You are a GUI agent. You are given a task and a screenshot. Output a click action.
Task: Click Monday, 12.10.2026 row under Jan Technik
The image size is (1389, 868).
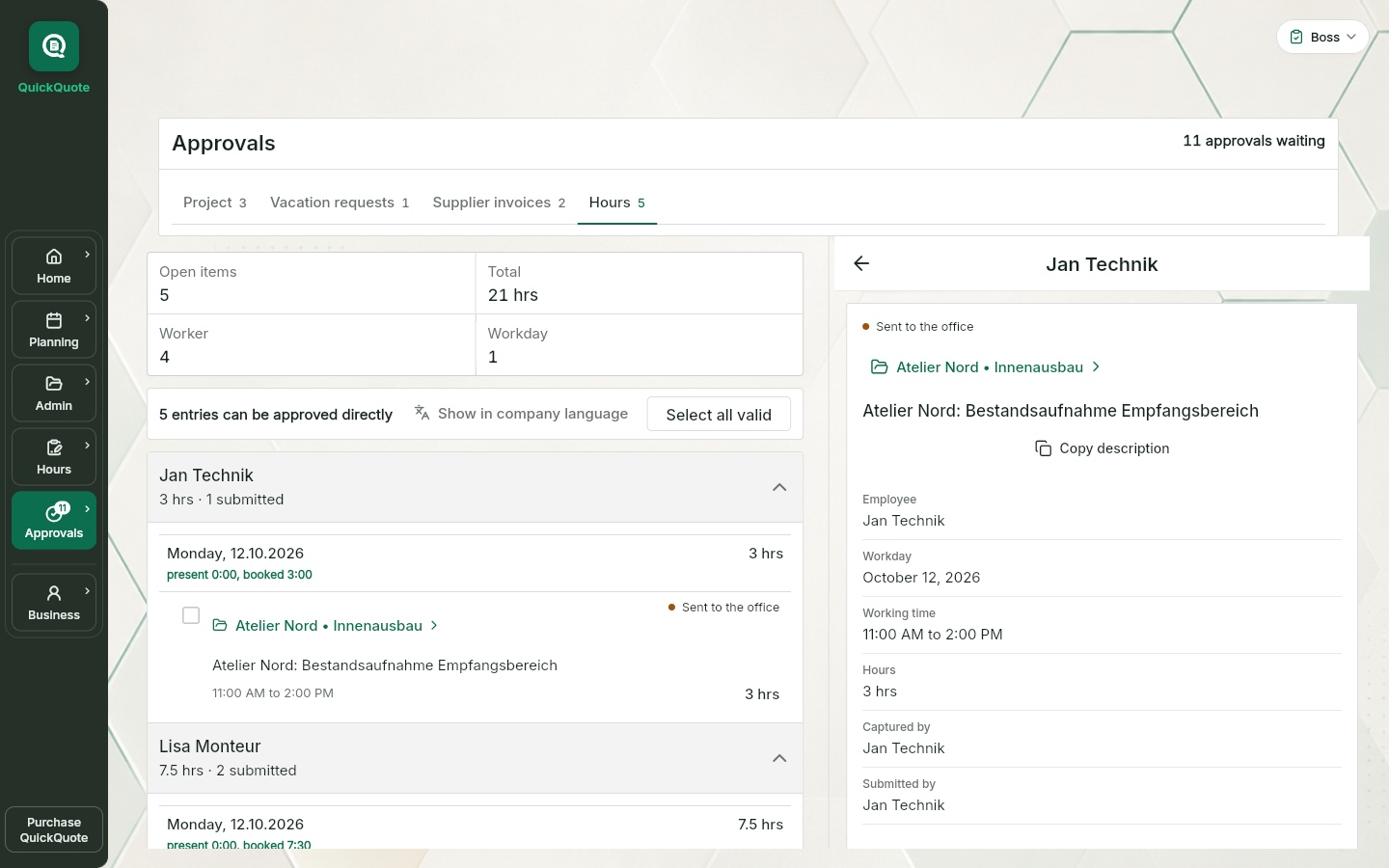(475, 563)
